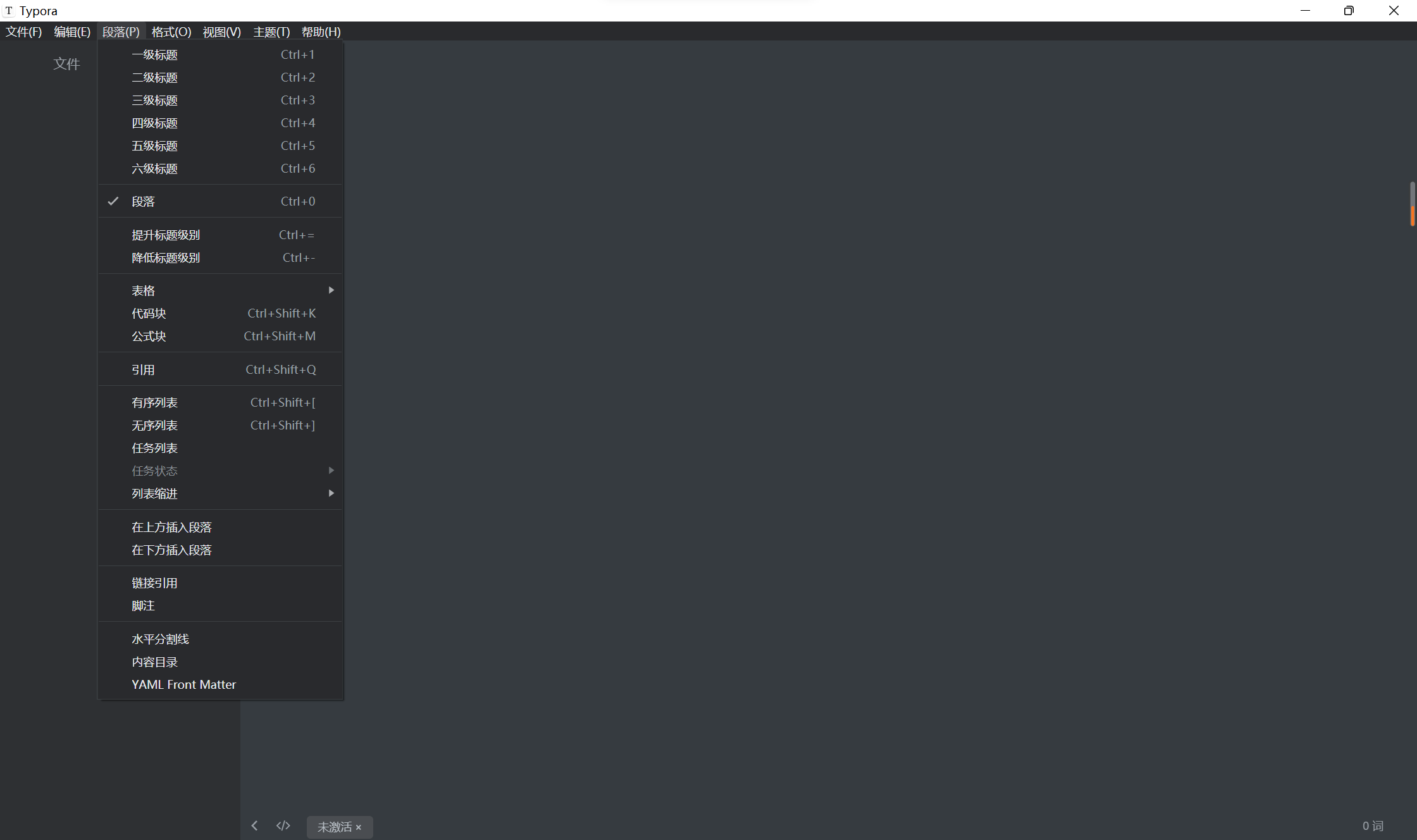This screenshot has width=1417, height=840.
Task: Open the 格式(O) menu
Action: 171,32
